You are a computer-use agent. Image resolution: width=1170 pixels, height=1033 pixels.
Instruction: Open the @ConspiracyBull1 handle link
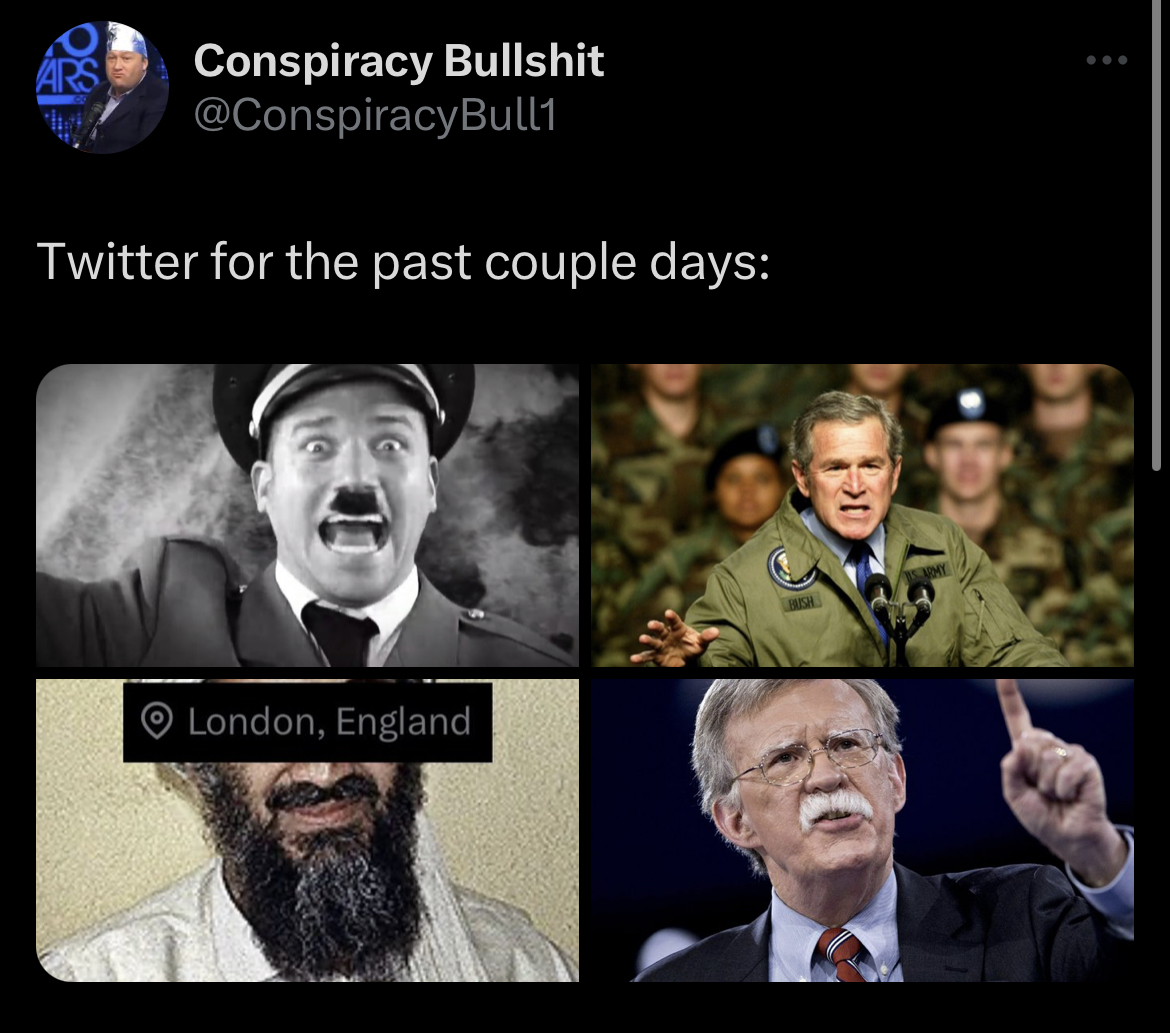[375, 116]
